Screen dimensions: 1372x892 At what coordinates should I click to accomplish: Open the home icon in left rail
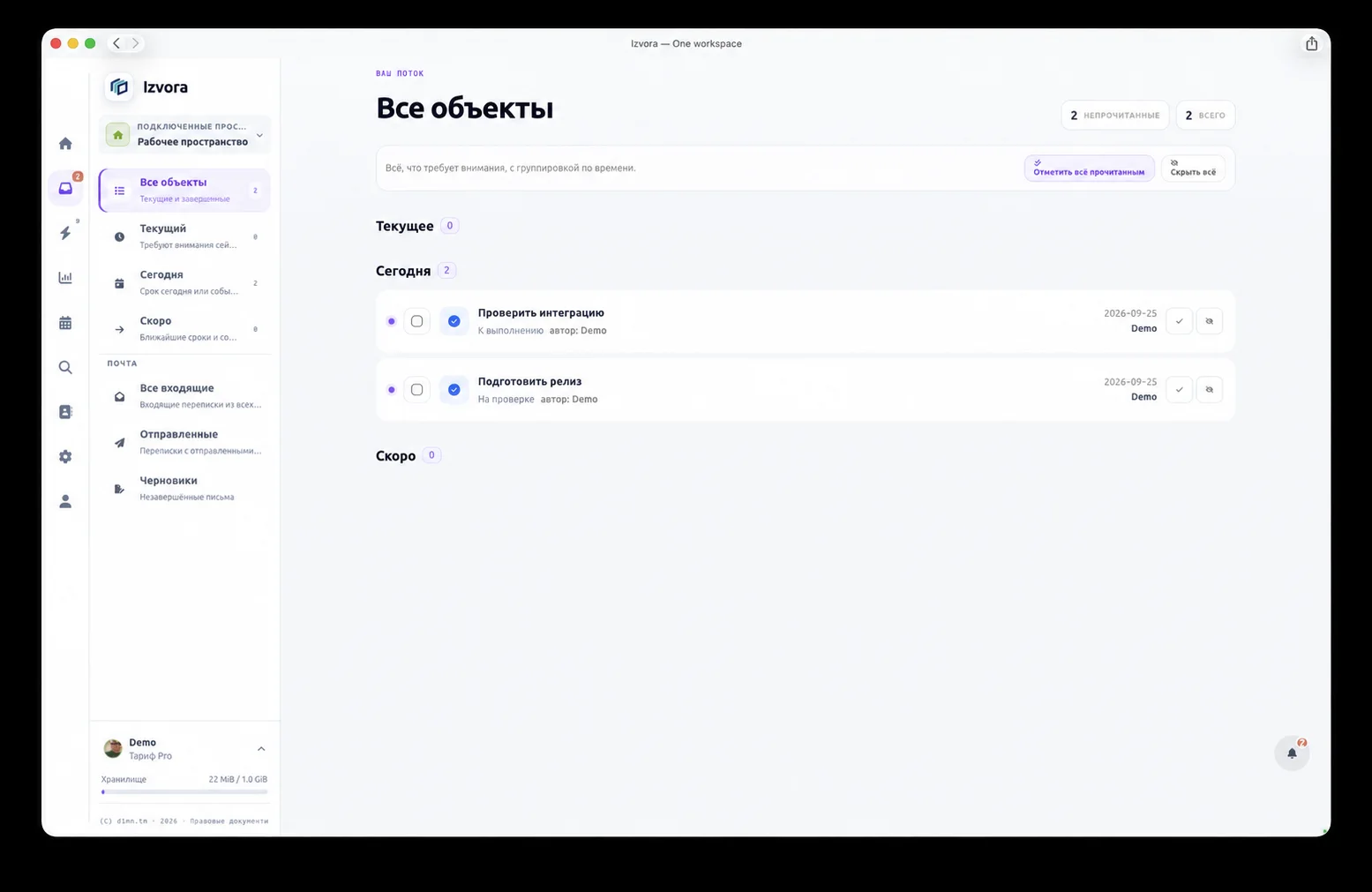(x=65, y=143)
